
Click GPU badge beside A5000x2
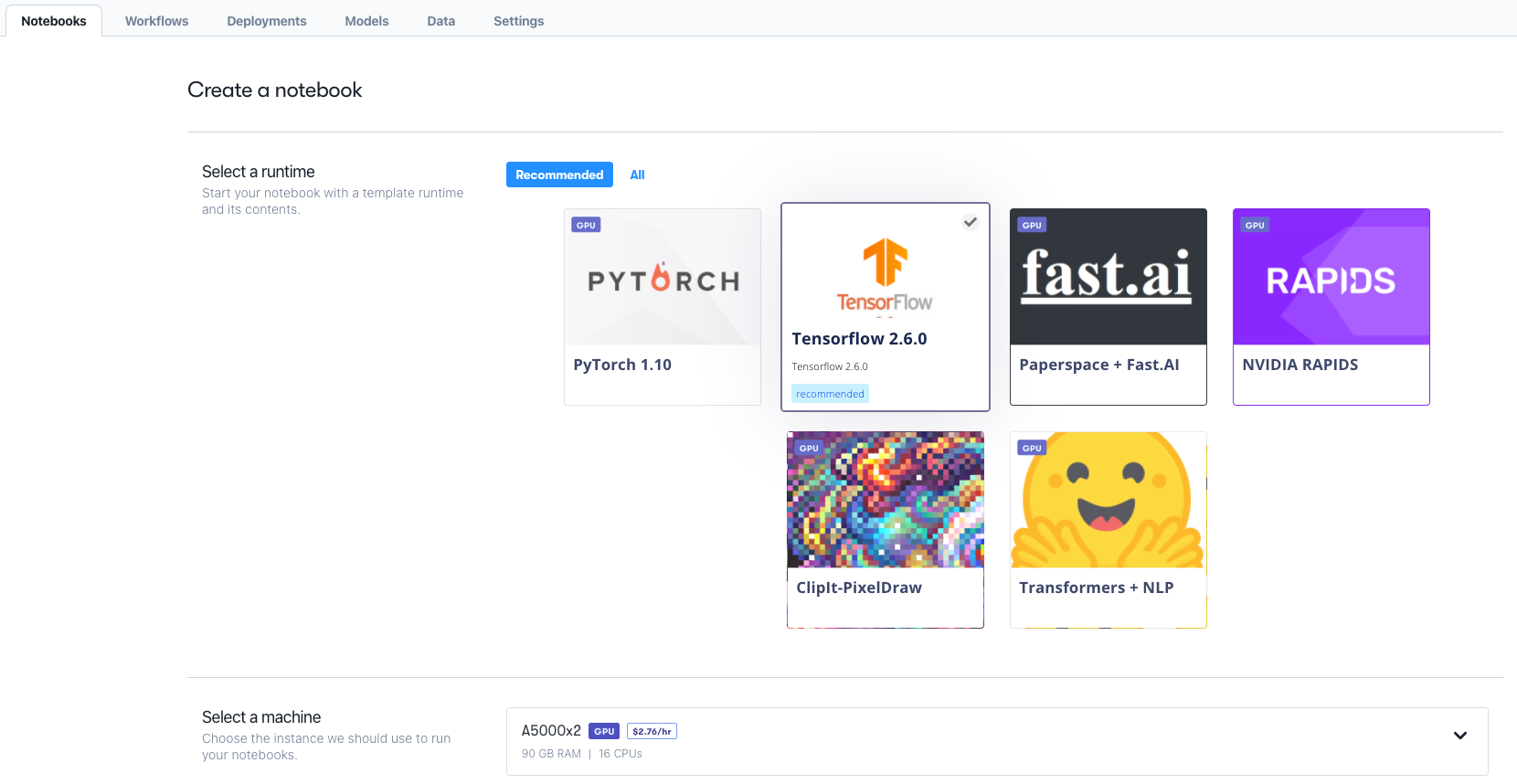pos(604,731)
